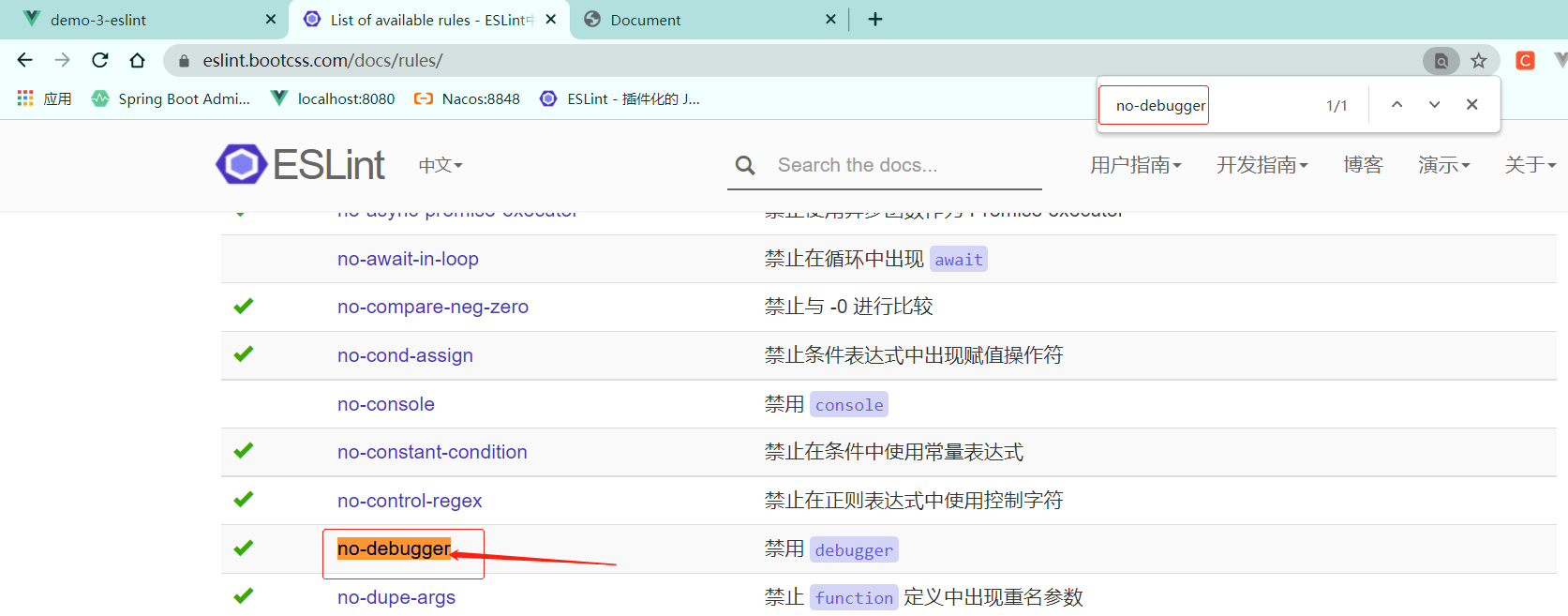Open the red C browser extension
Screen dimensions: 1568x616
point(1526,61)
